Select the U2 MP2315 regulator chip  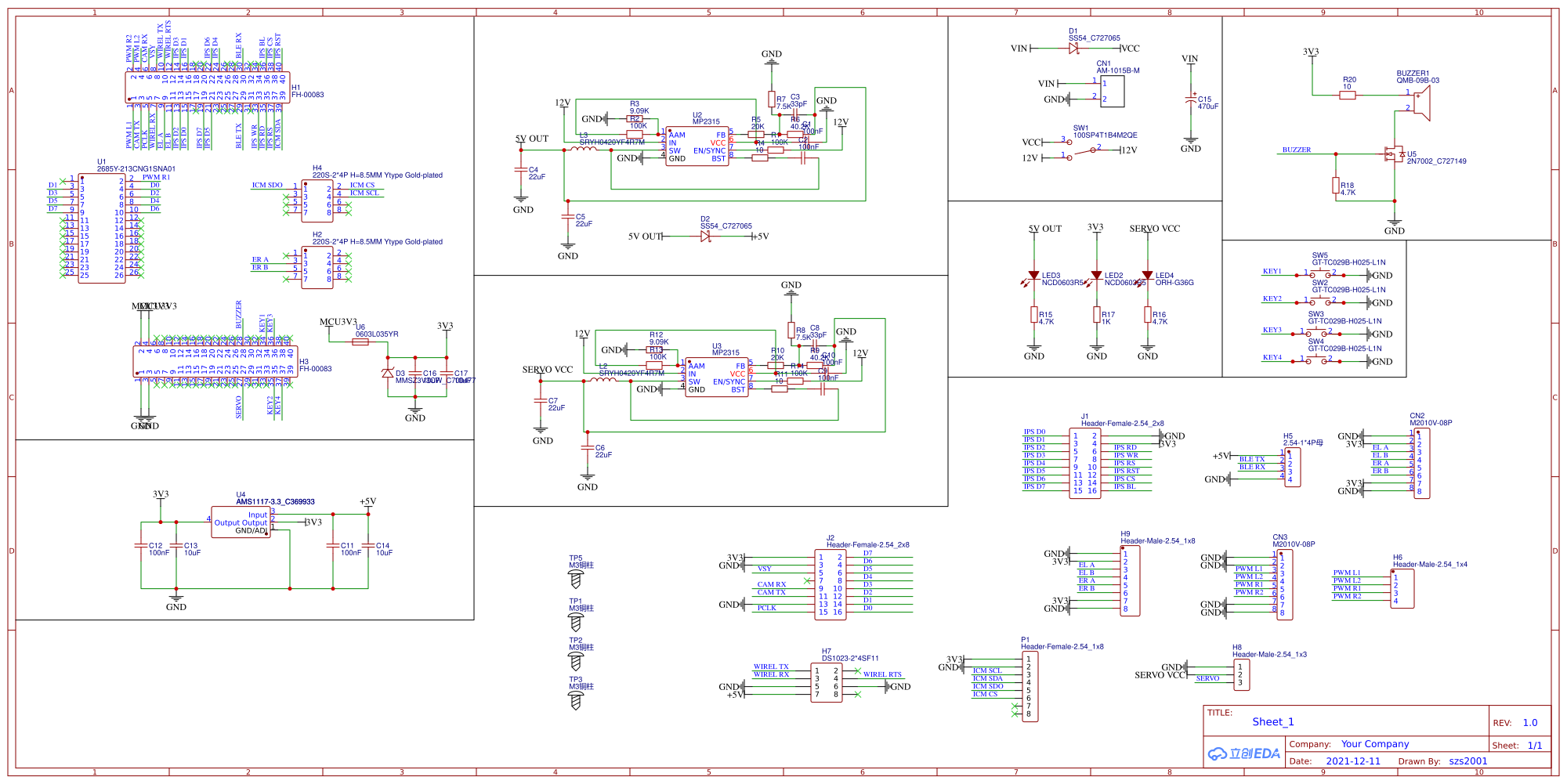click(697, 146)
